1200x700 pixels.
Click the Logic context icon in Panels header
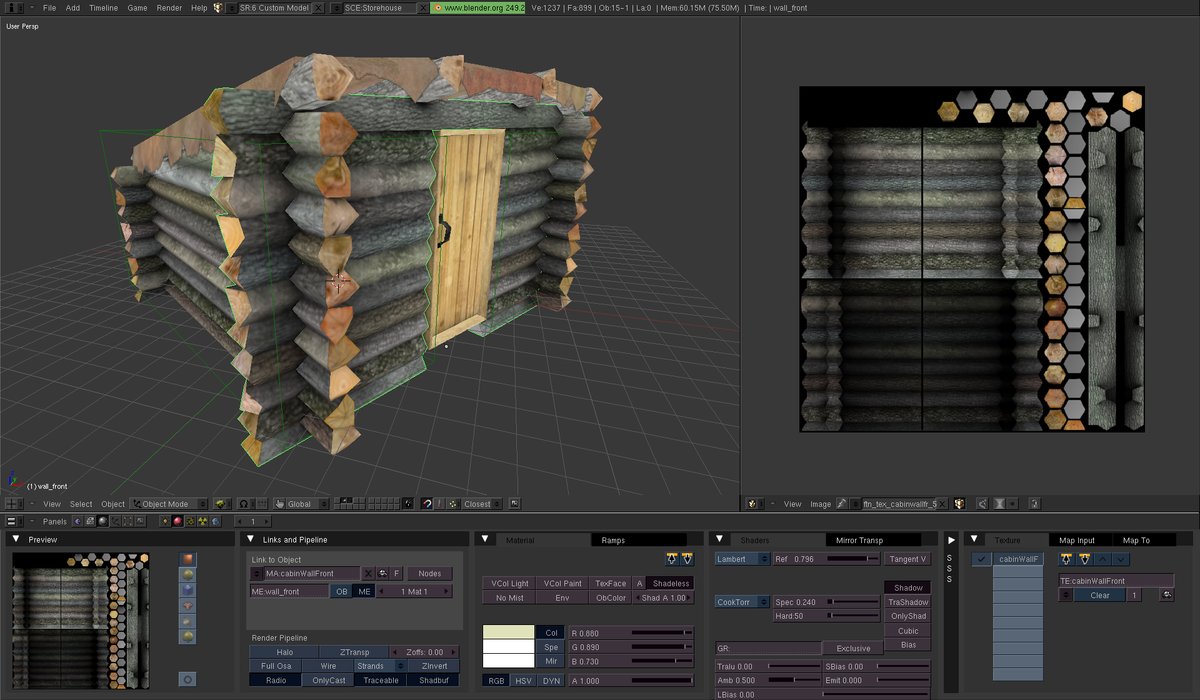(76, 521)
